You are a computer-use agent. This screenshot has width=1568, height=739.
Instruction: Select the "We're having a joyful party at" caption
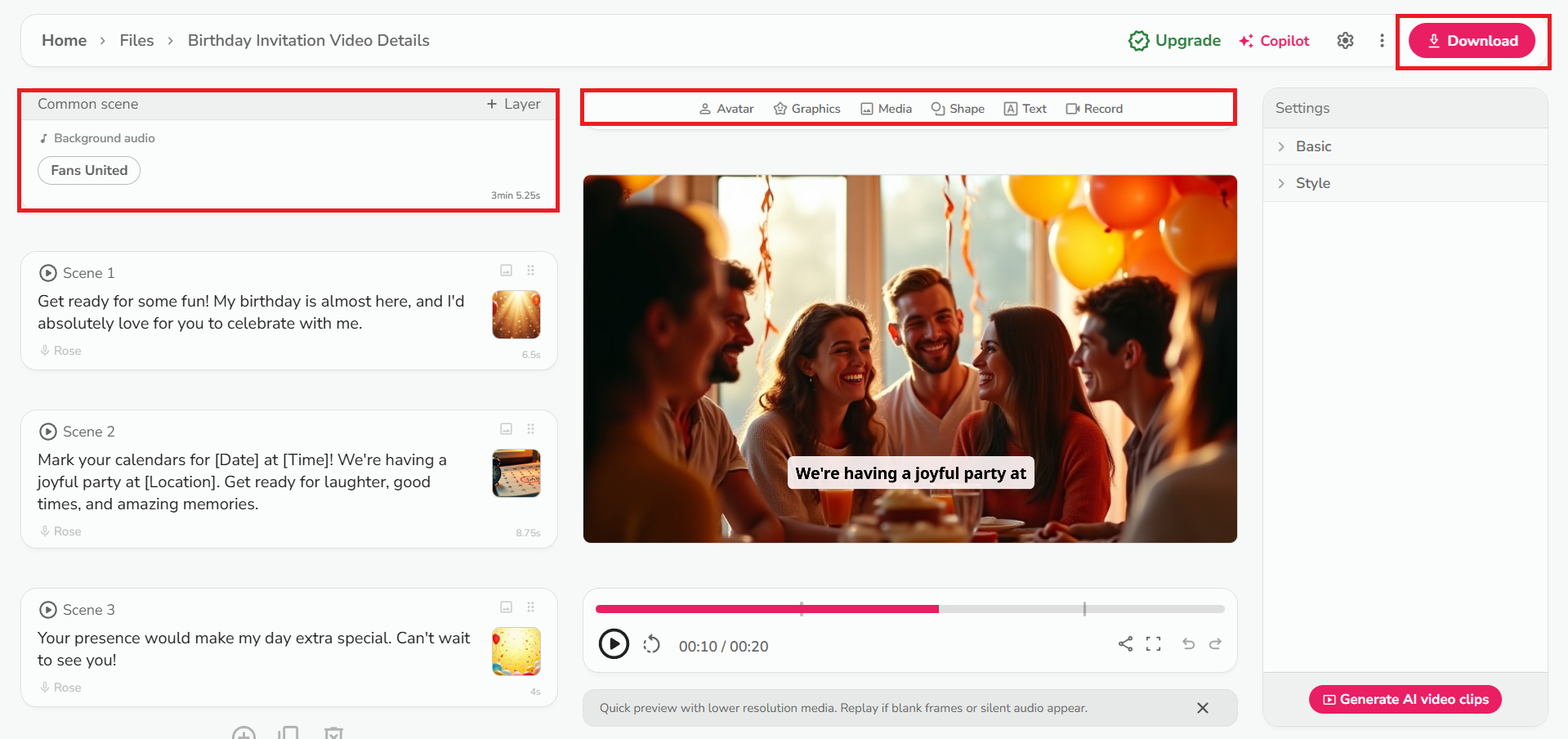coord(911,473)
